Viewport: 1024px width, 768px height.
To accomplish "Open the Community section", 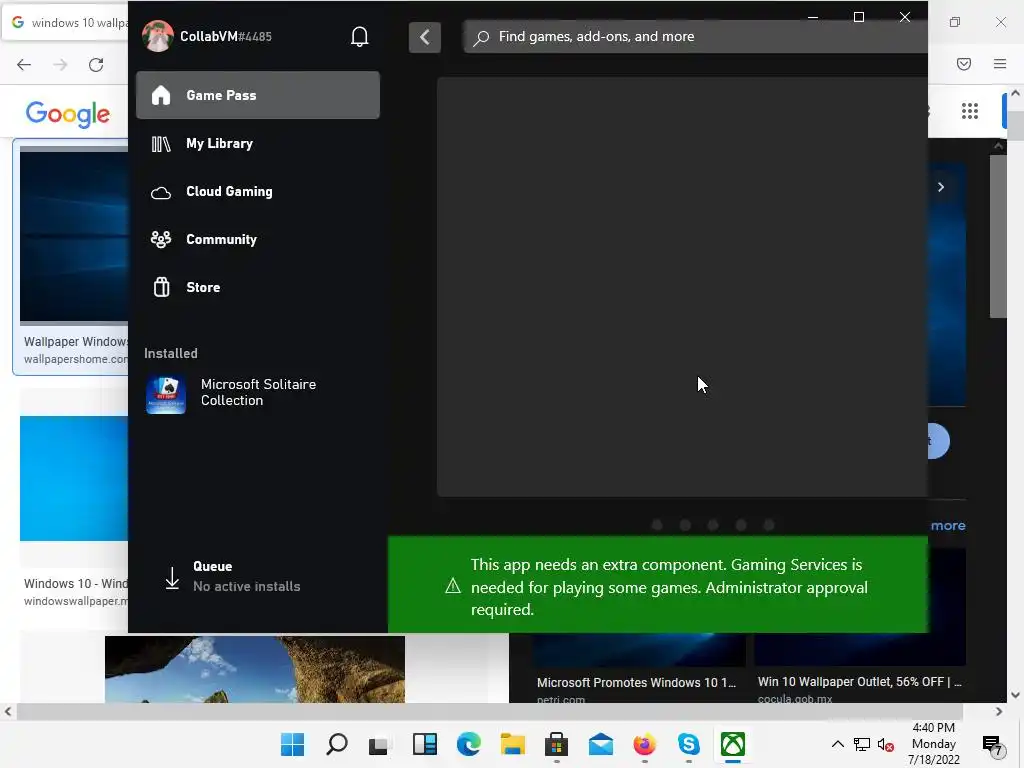I will [258, 240].
